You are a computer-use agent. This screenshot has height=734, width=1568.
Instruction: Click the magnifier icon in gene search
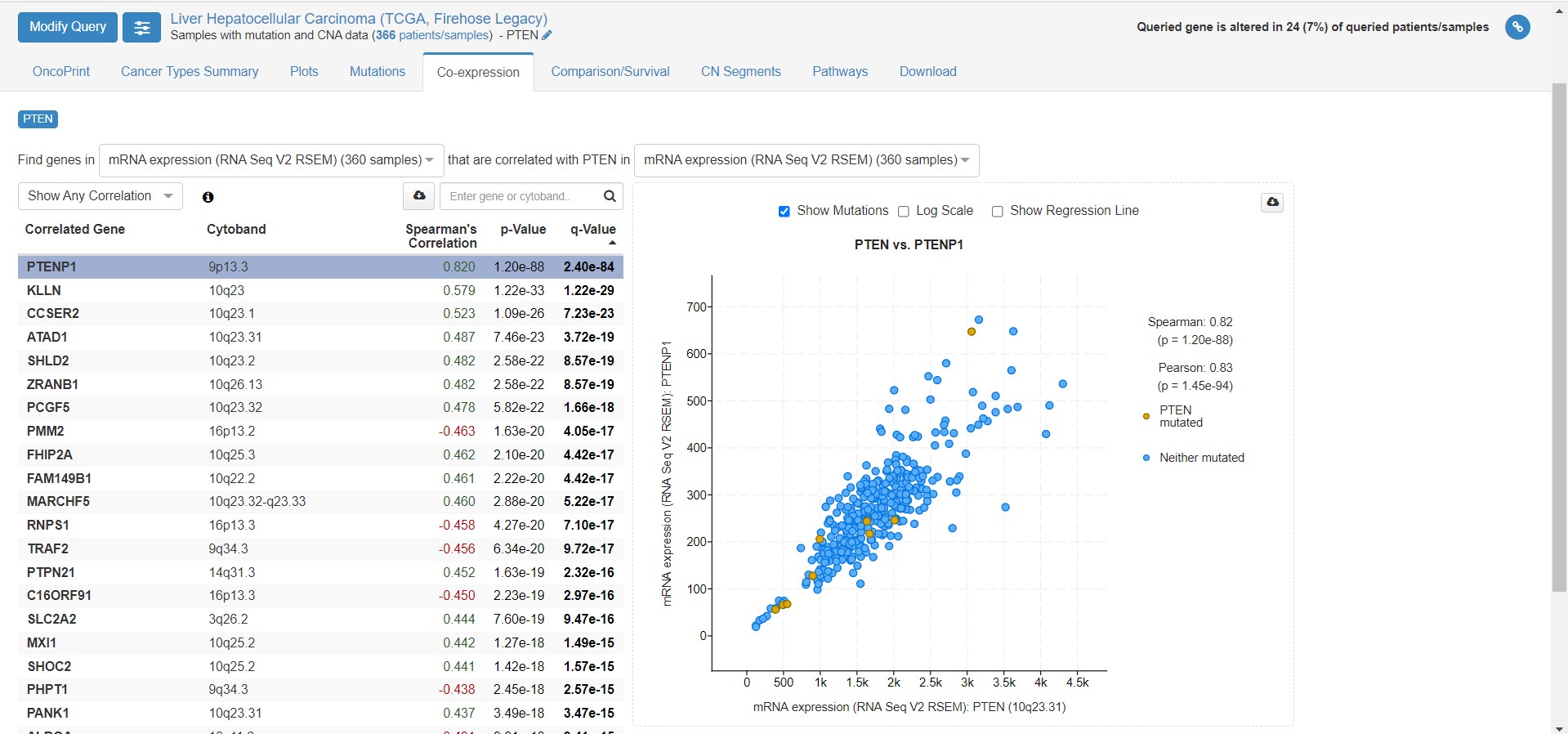pos(610,196)
